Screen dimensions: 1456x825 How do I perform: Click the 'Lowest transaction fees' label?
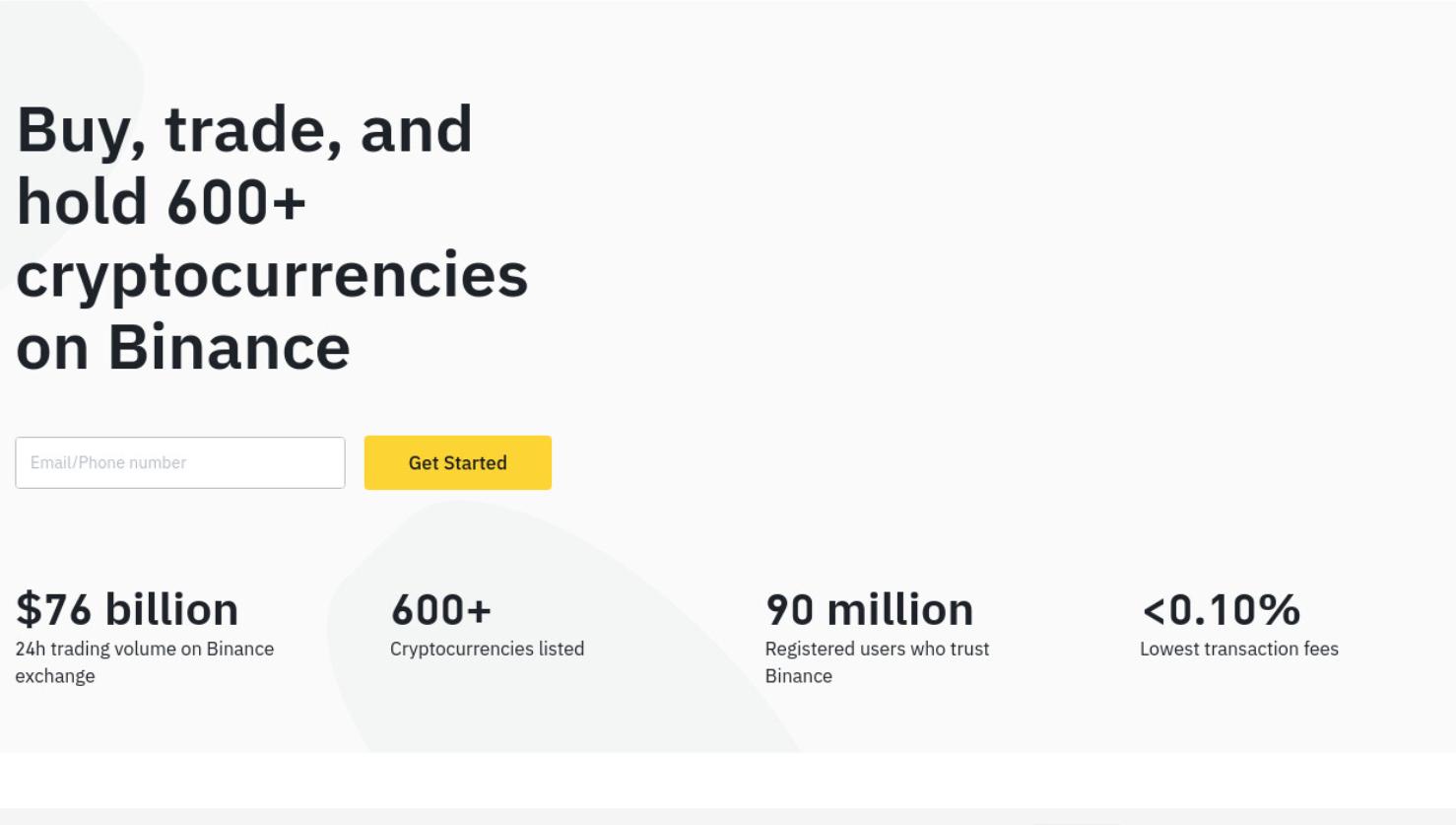1239,649
